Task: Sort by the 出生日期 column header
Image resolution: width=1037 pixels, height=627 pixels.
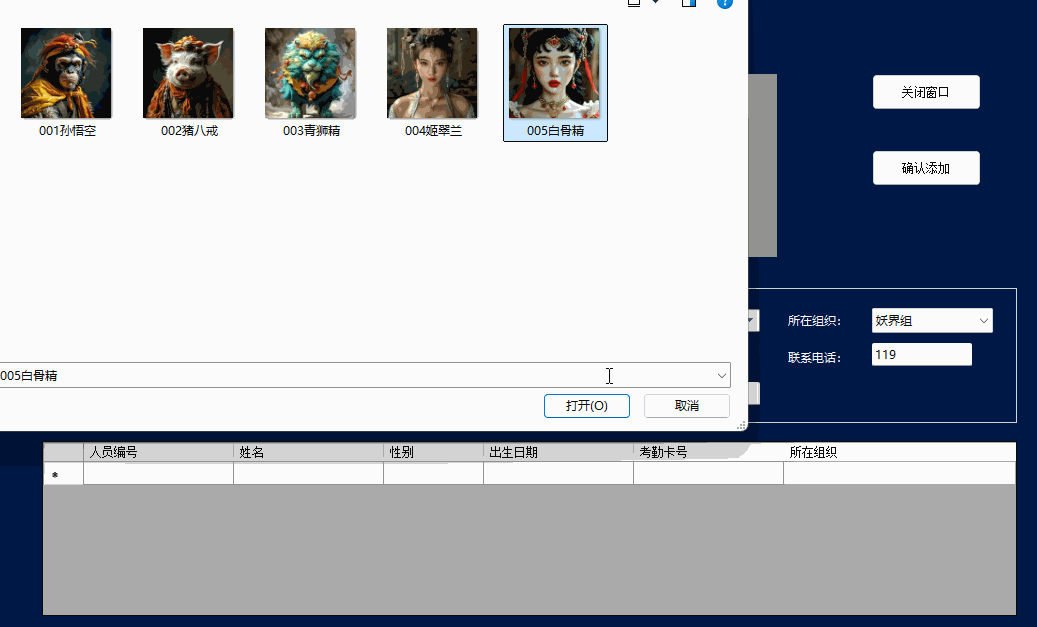Action: coord(558,452)
